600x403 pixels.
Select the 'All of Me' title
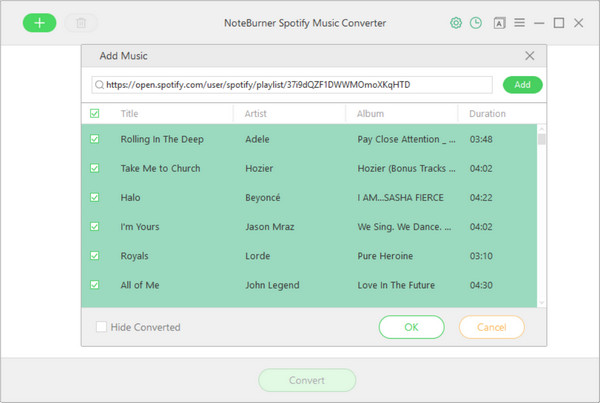(140, 285)
